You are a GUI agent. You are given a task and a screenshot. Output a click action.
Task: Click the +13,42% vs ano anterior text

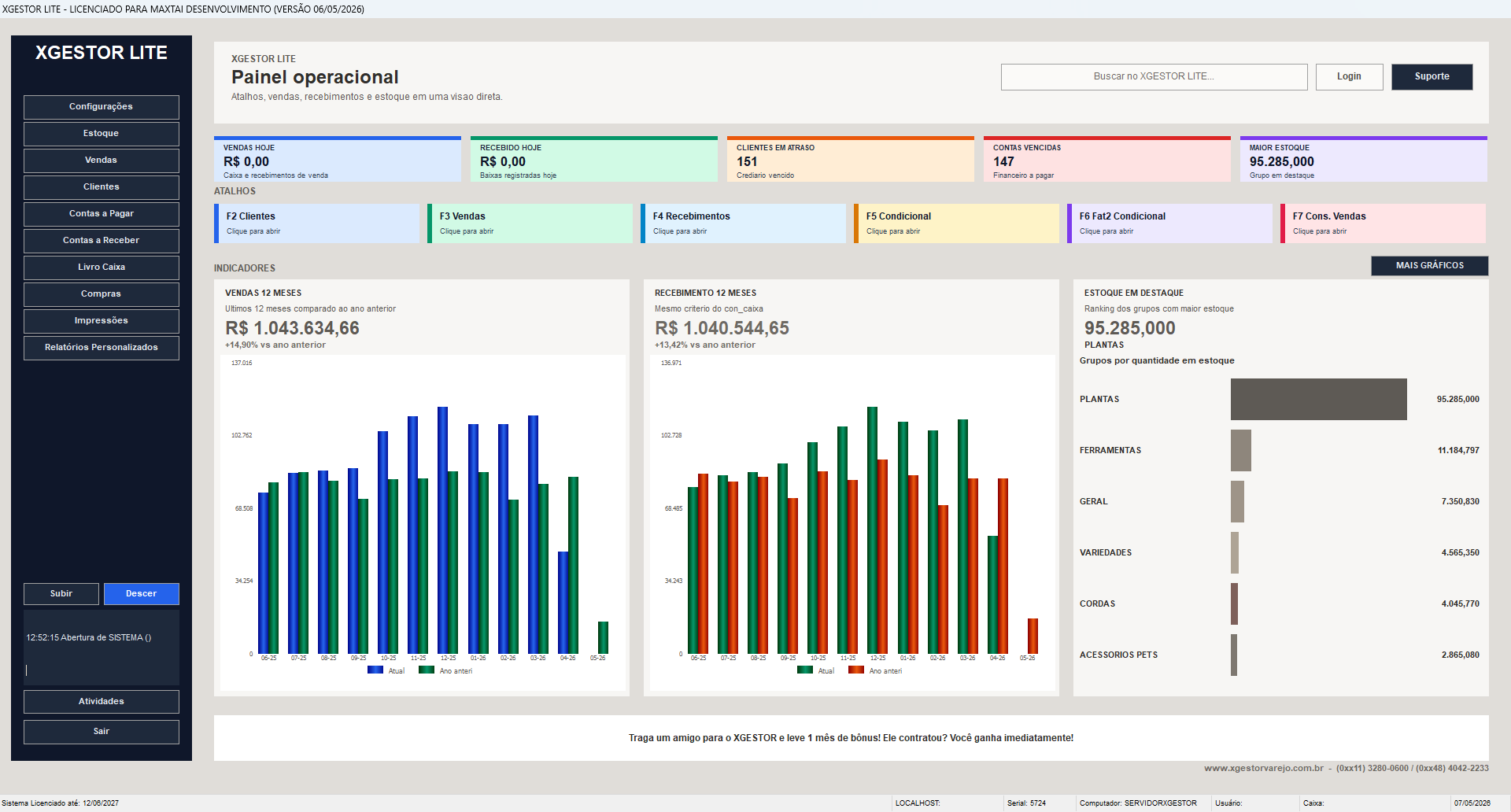pyautogui.click(x=705, y=345)
